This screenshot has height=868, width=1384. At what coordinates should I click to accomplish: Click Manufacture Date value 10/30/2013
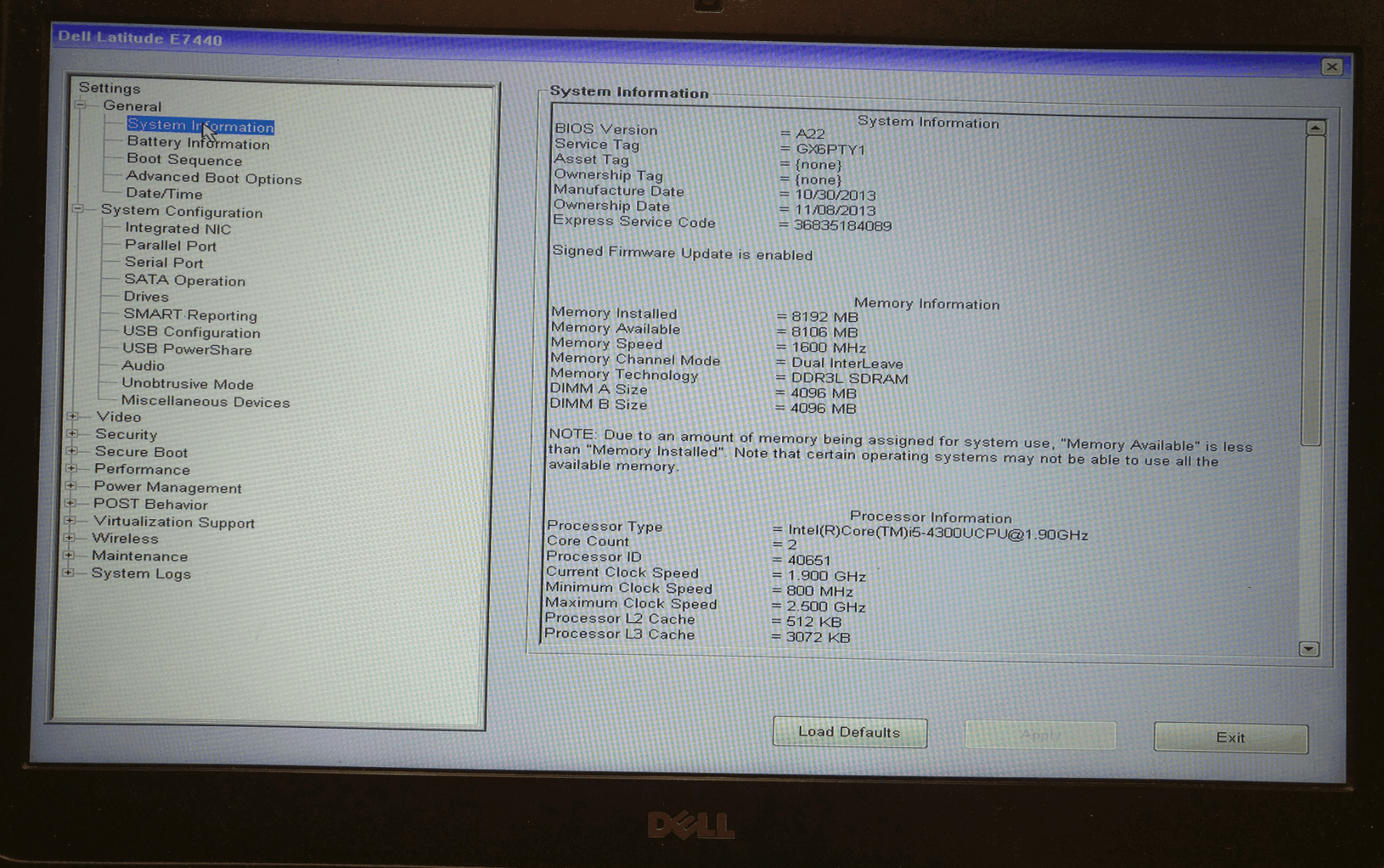coord(835,195)
